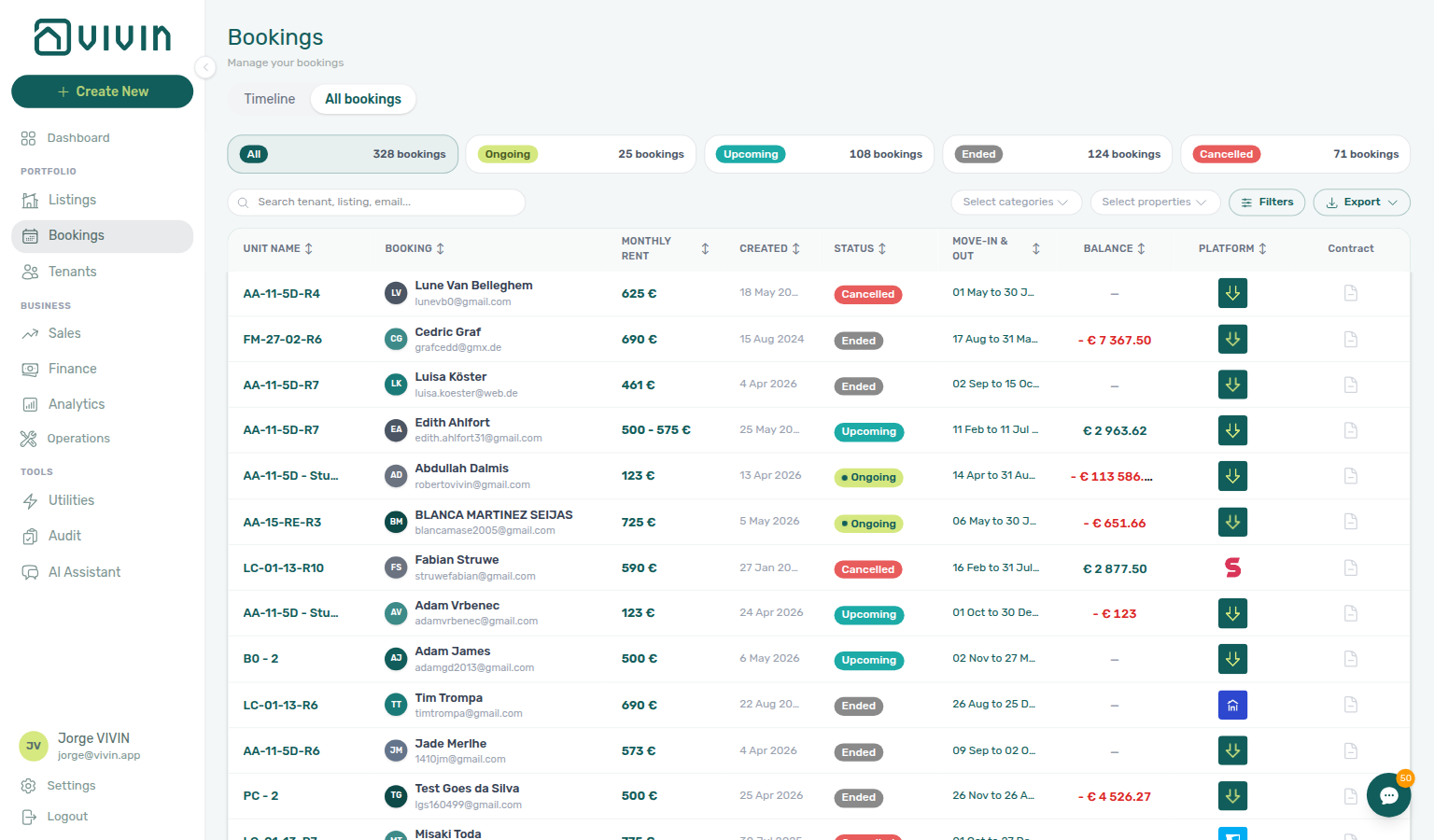Switch to the Timeline tab

pyautogui.click(x=270, y=99)
